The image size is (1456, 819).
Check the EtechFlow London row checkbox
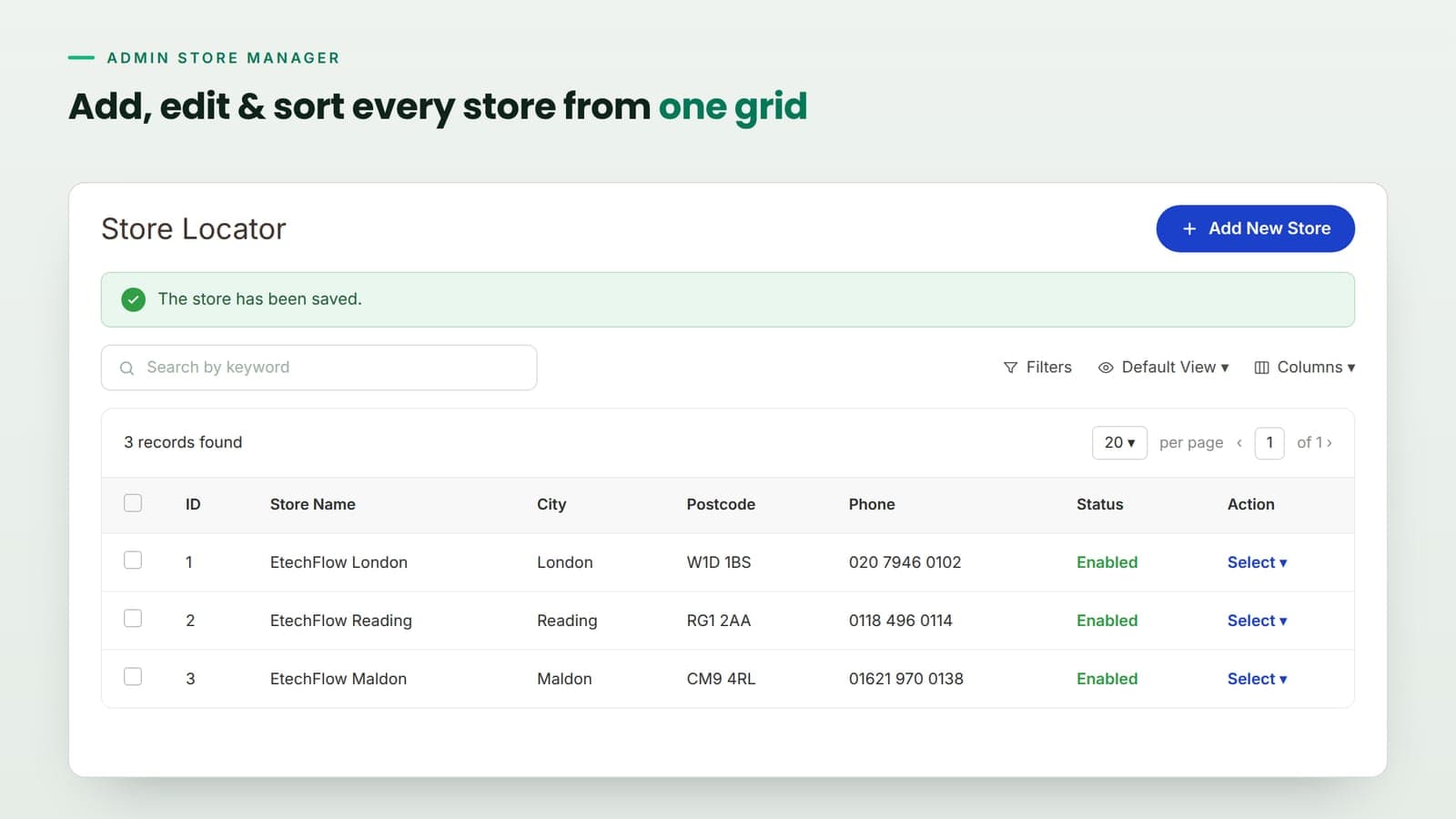point(133,561)
